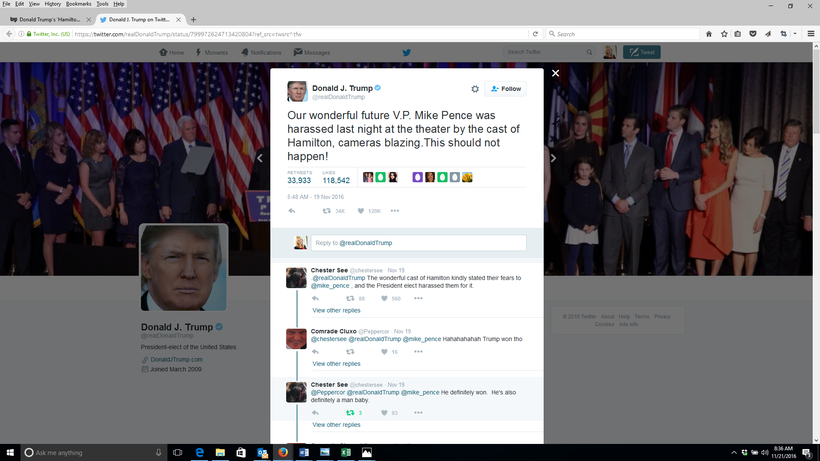
Task: Click the browser back arrow button
Action: pyautogui.click(x=9, y=34)
